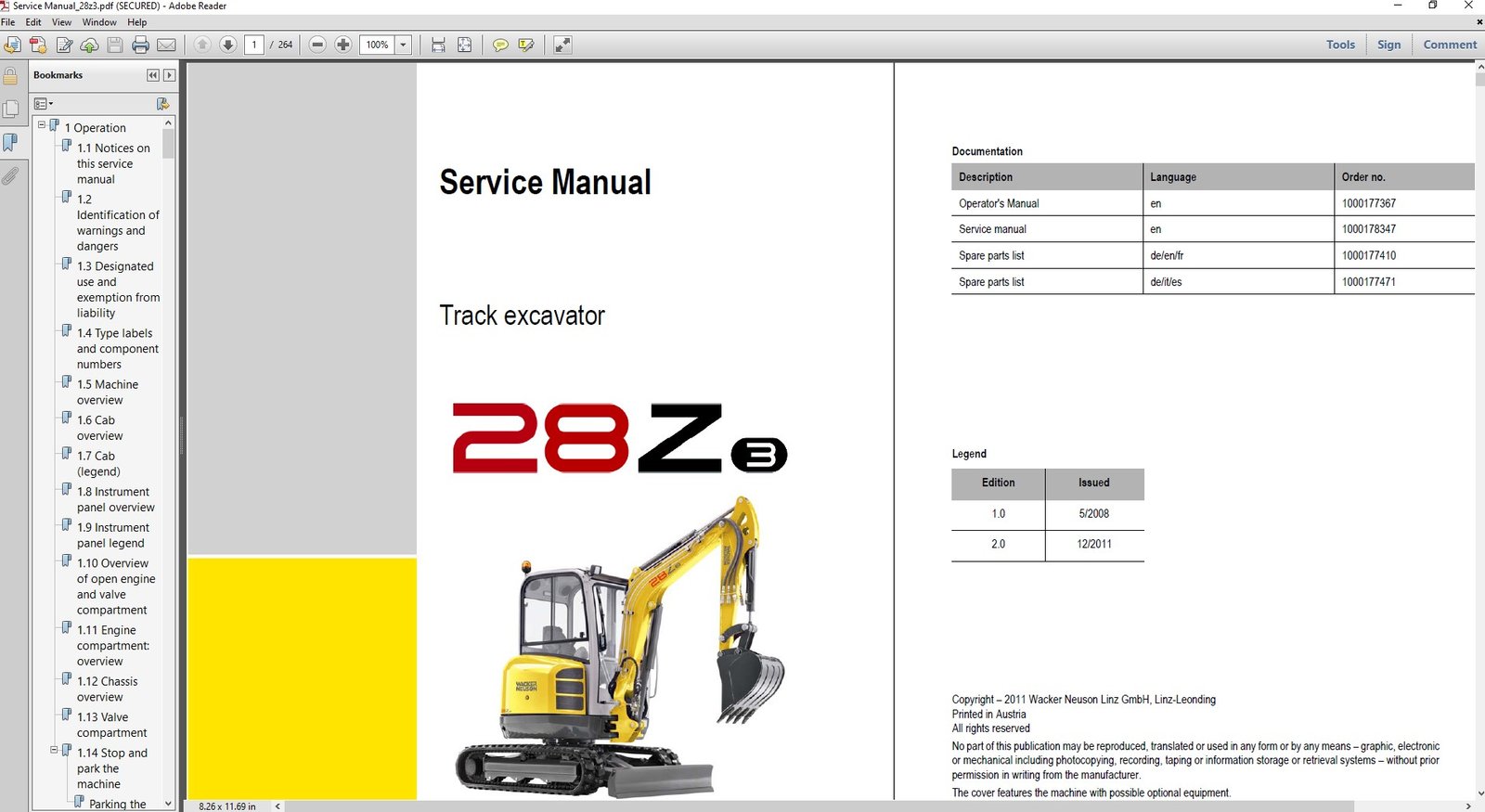Toggle the Bookmarks navigation panel icon
Screen dimensions: 1485x812
10,142
